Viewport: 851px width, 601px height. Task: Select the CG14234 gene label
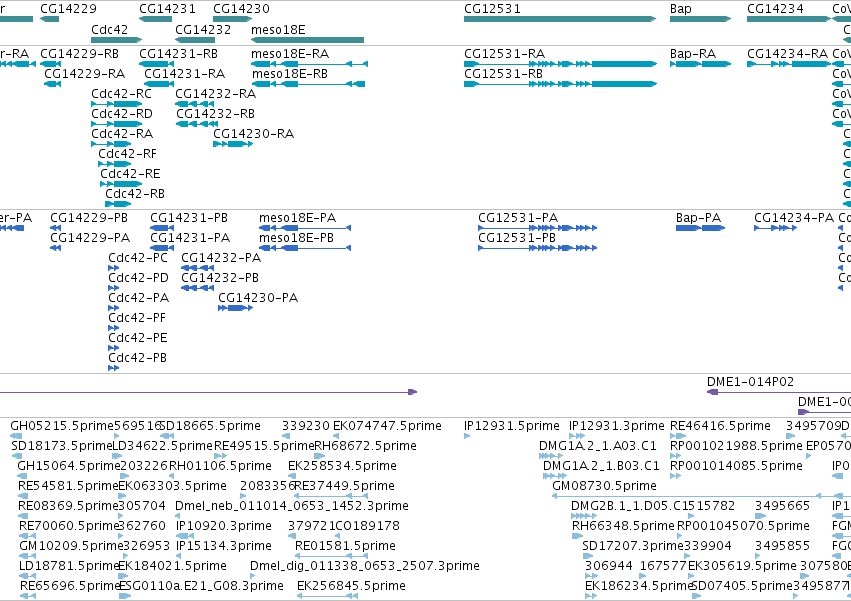click(x=775, y=9)
